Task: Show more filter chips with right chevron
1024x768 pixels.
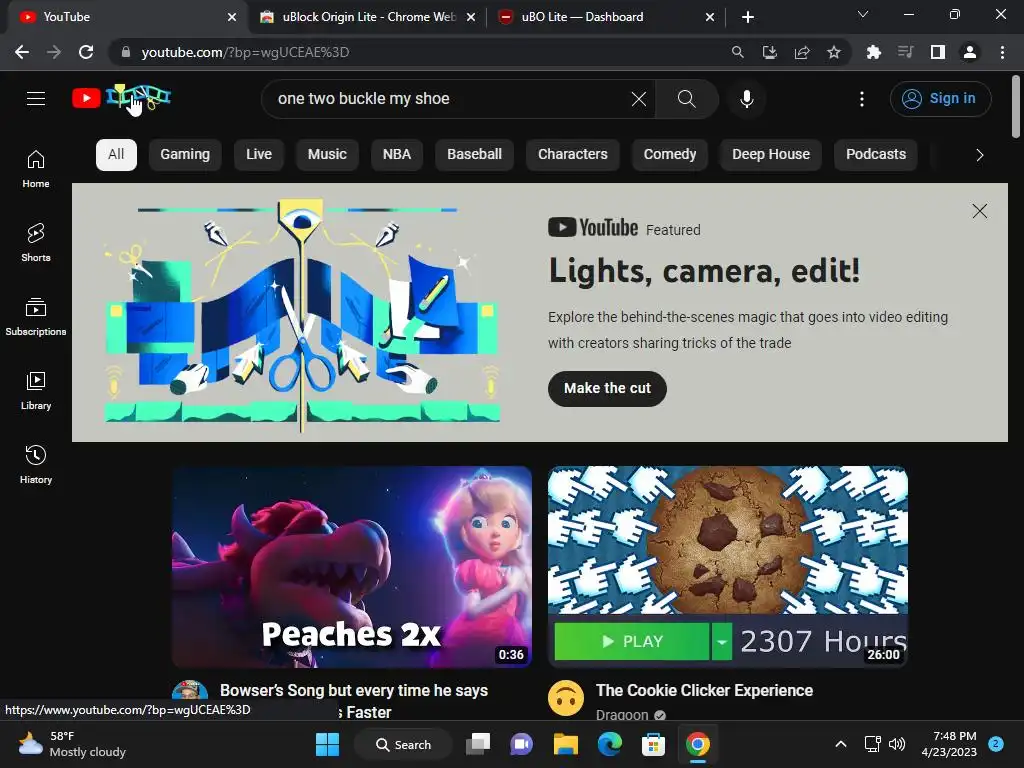Action: 979,155
